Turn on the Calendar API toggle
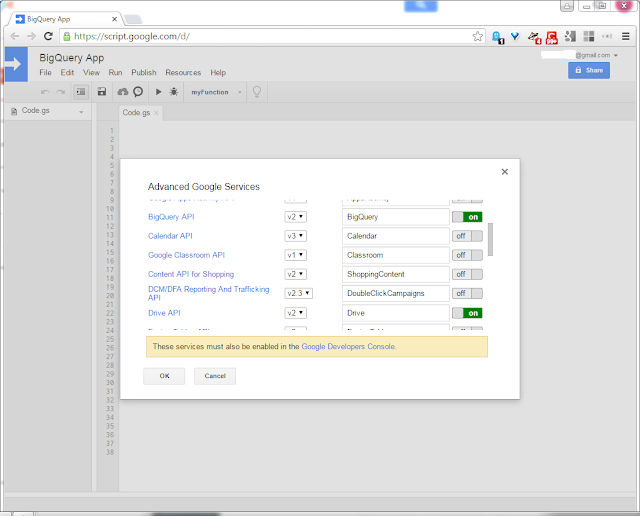The image size is (640, 516). (467, 236)
